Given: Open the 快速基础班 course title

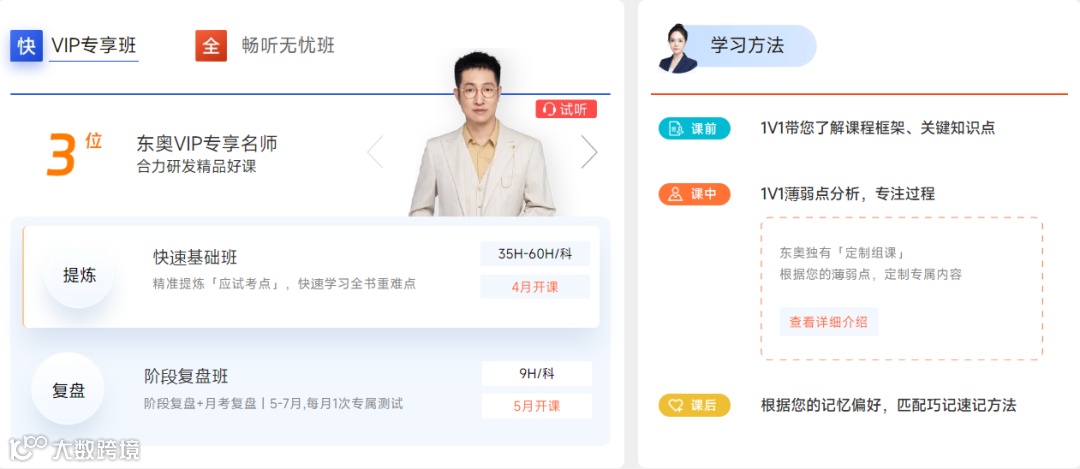Looking at the screenshot, I should 195,258.
